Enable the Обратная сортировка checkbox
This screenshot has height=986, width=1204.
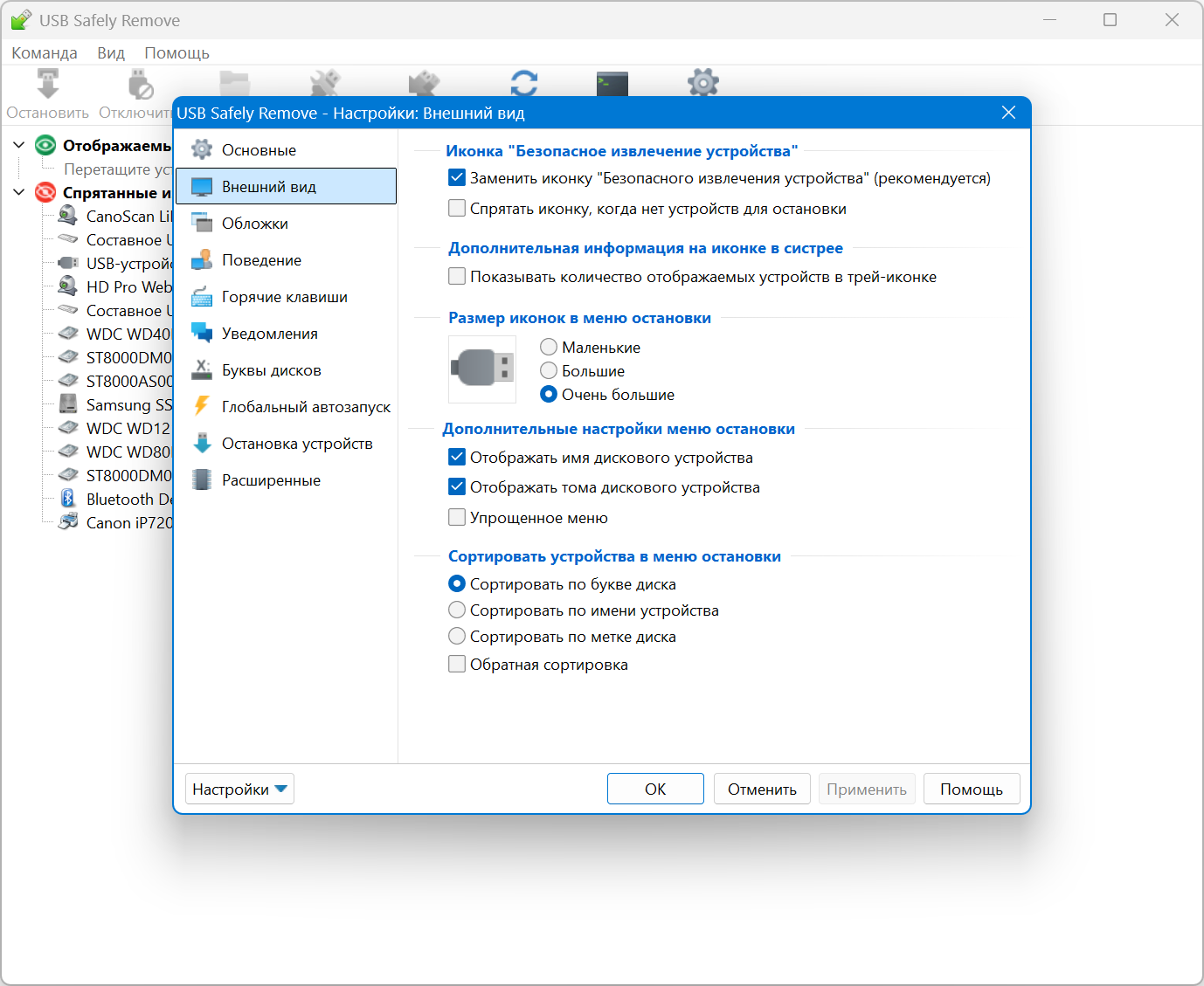(457, 665)
